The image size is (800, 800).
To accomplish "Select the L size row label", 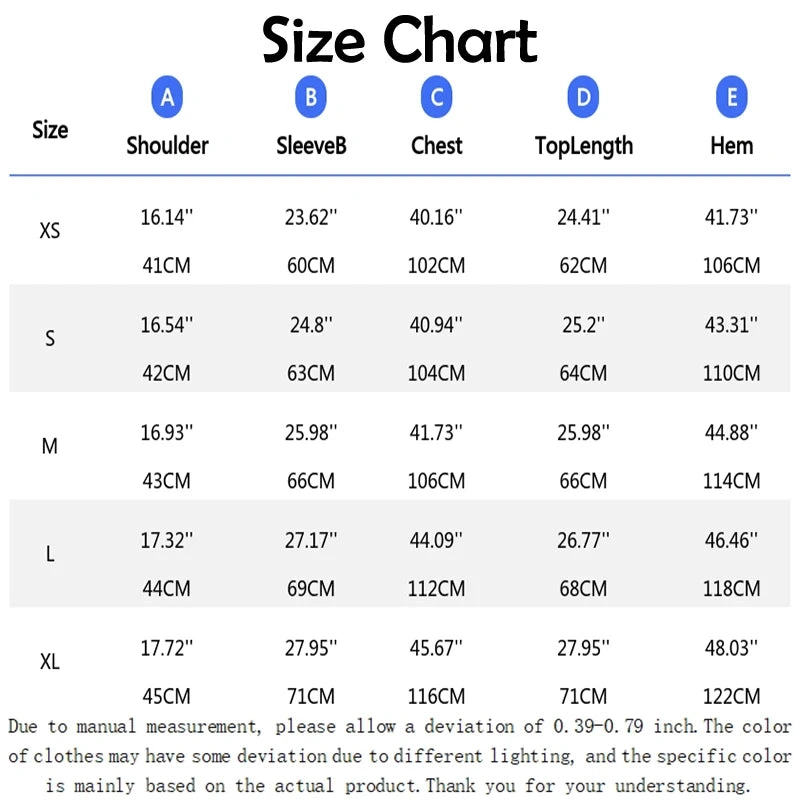I will 49,554.
